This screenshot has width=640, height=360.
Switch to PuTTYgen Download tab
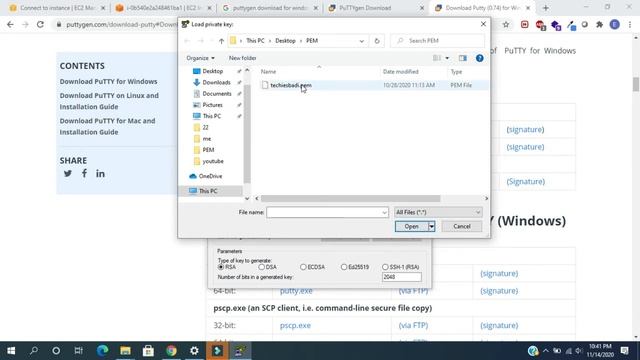[376, 8]
